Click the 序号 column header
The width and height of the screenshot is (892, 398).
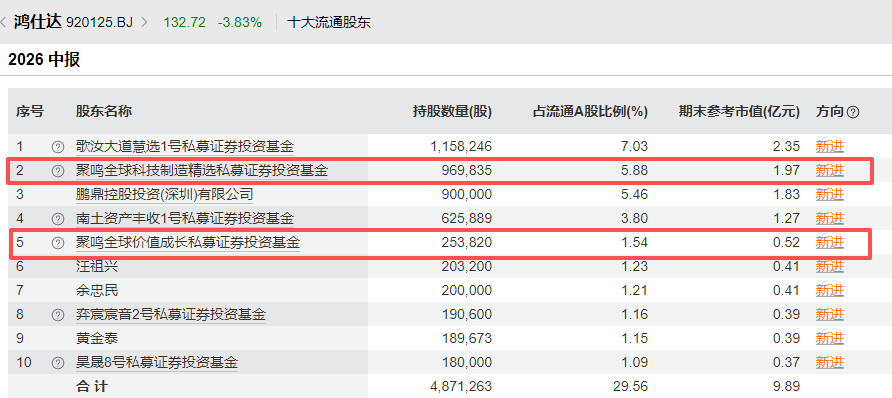point(30,111)
